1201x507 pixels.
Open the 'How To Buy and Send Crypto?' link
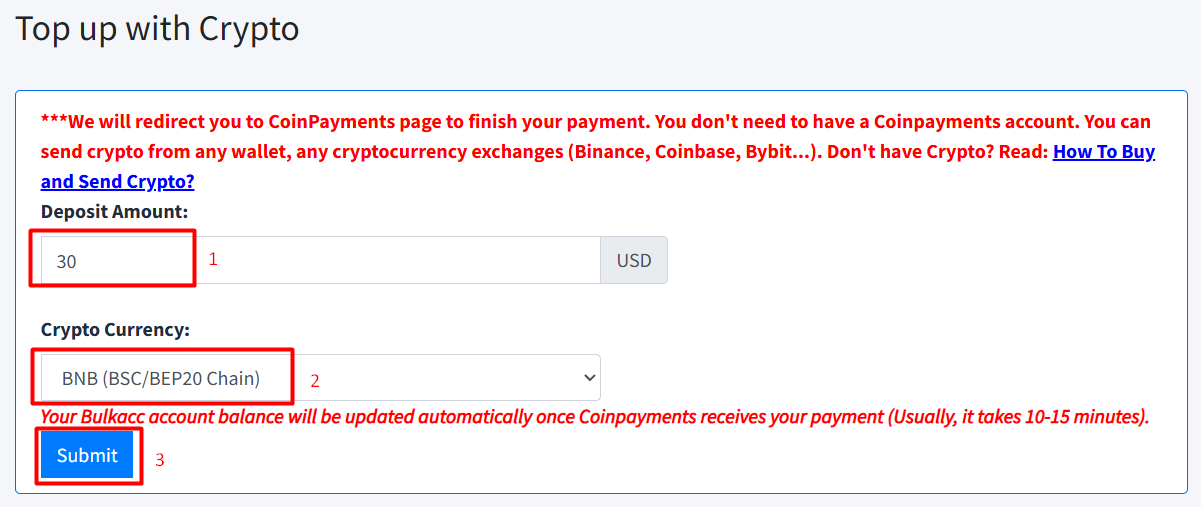1103,152
